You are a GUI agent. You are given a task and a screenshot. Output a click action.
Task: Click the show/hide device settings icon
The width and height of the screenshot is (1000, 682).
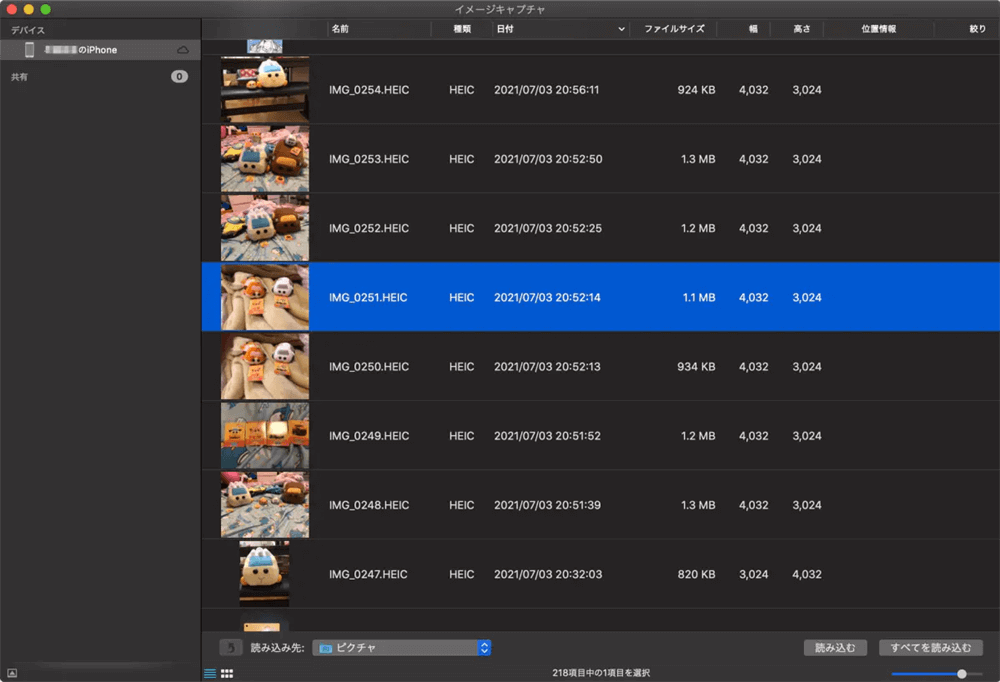click(12, 674)
